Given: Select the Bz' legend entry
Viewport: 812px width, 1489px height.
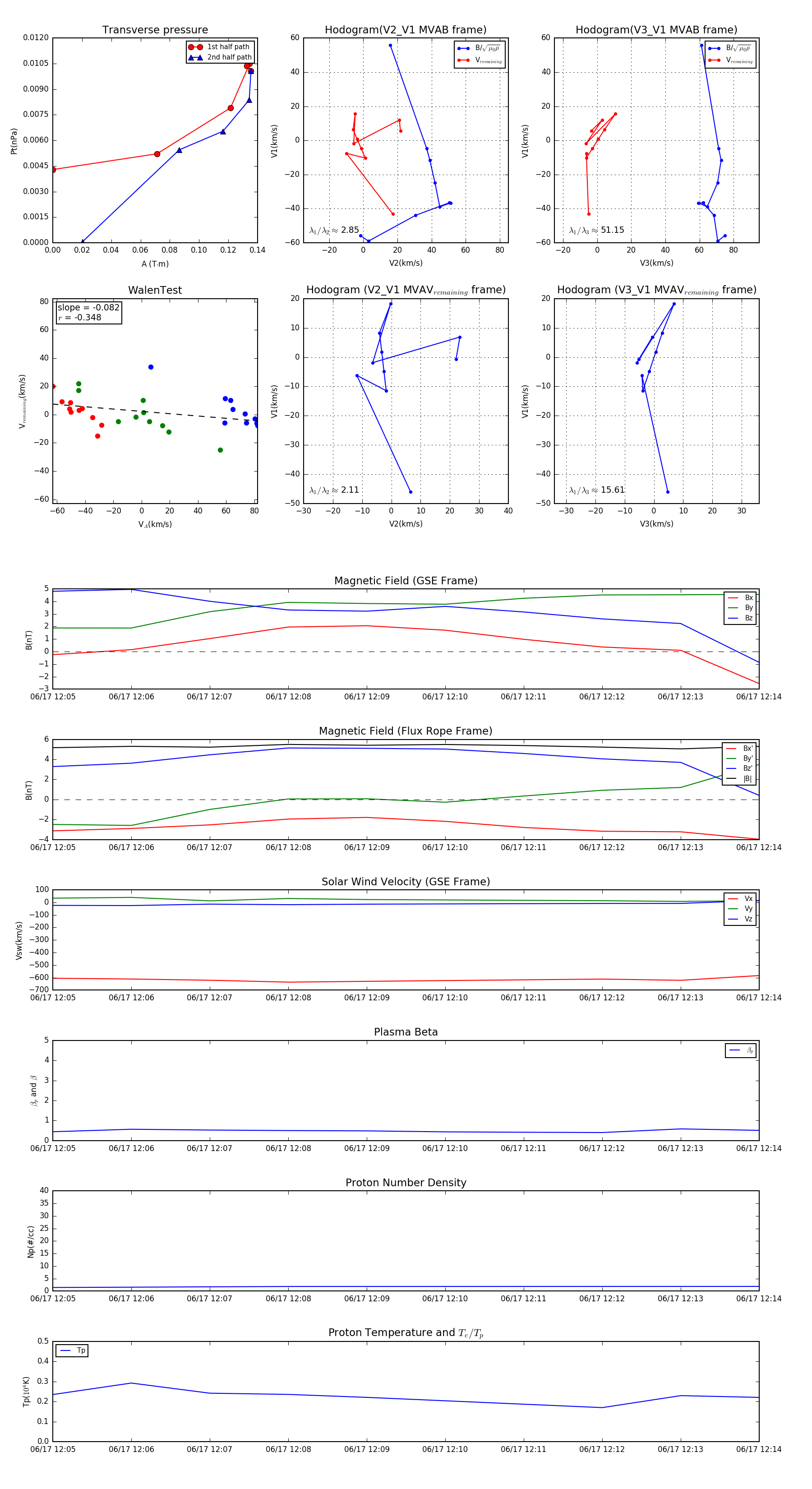Looking at the screenshot, I should pyautogui.click(x=739, y=768).
